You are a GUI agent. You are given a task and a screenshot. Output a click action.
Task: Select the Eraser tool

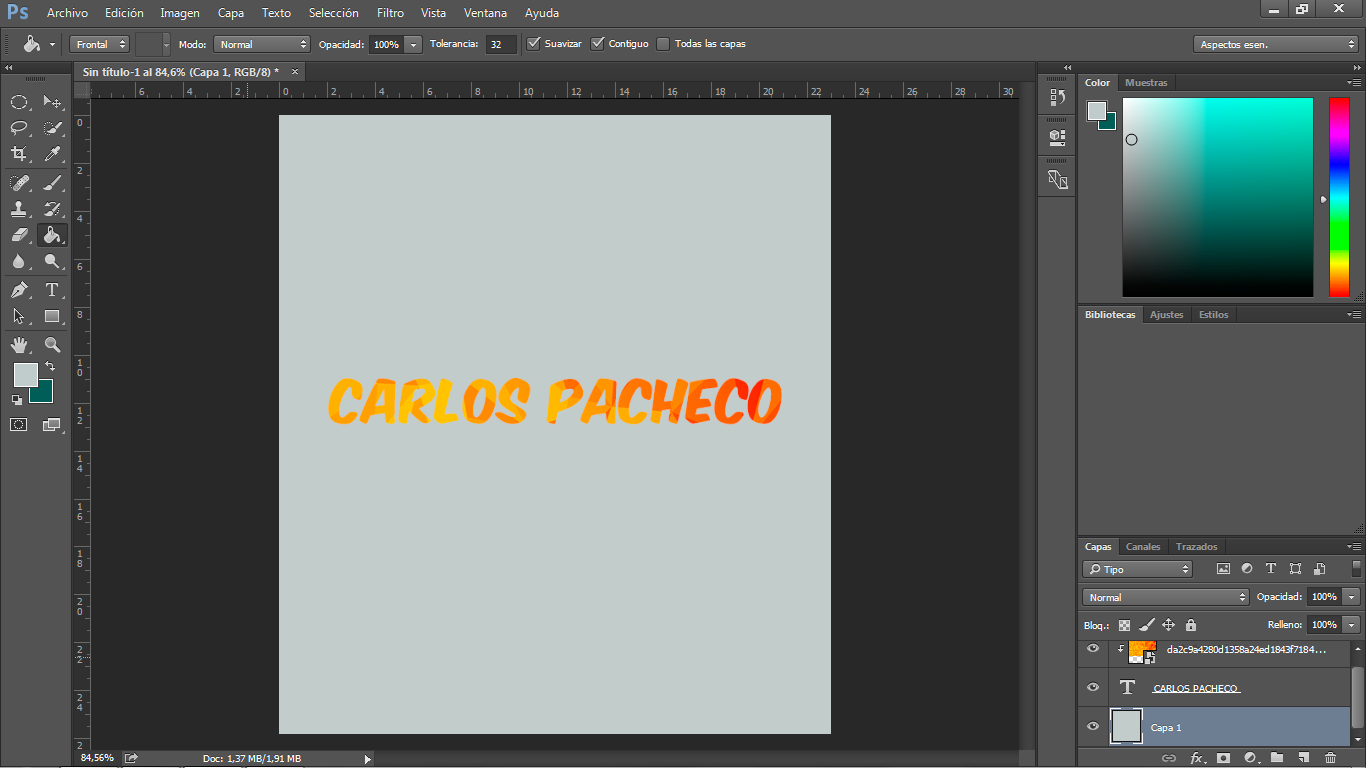[19, 235]
